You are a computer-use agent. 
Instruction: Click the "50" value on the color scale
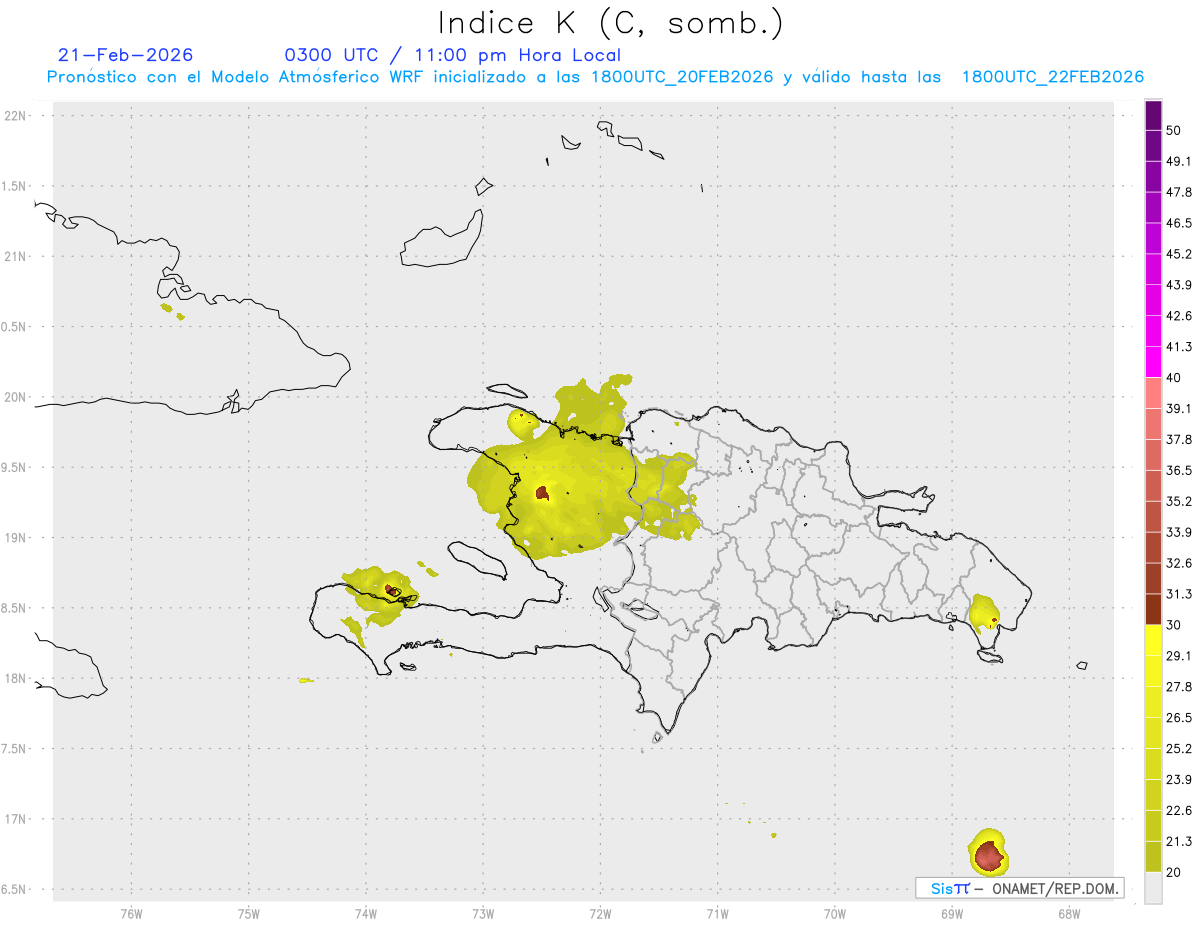[1174, 130]
